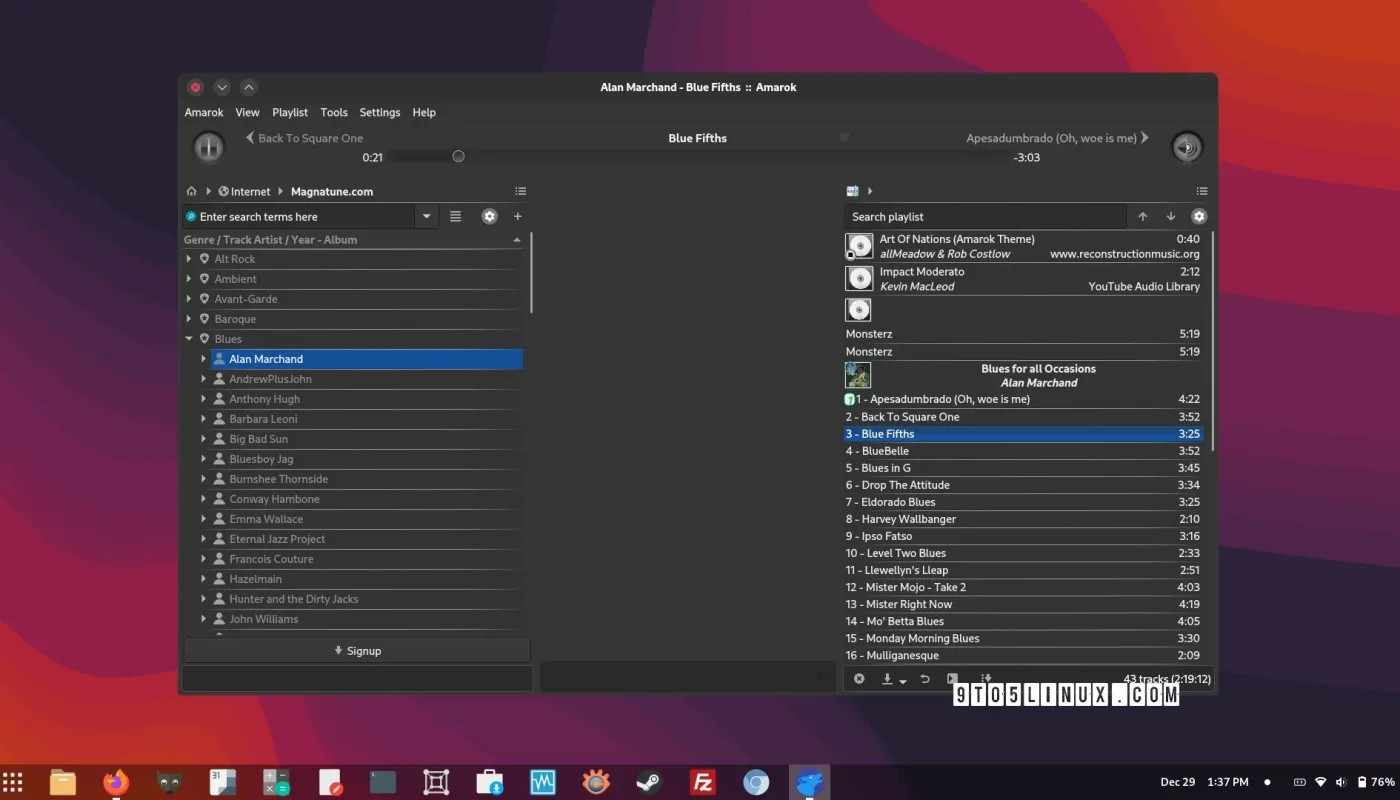Viewport: 1400px width, 800px height.
Task: Click the home icon in the breadcrumb
Action: (191, 191)
